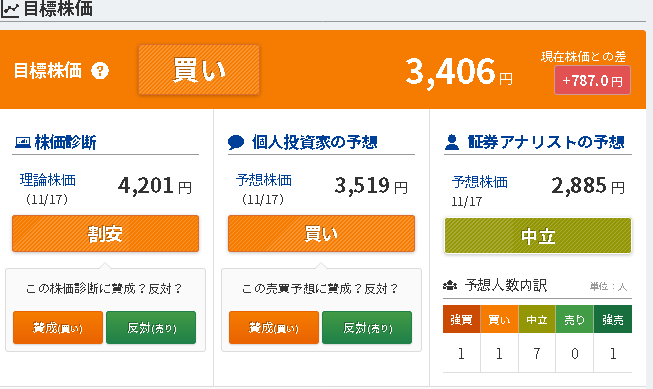Click the group icon beside 予想人数内訳
Viewport: 653px width, 389px height.
pos(450,286)
